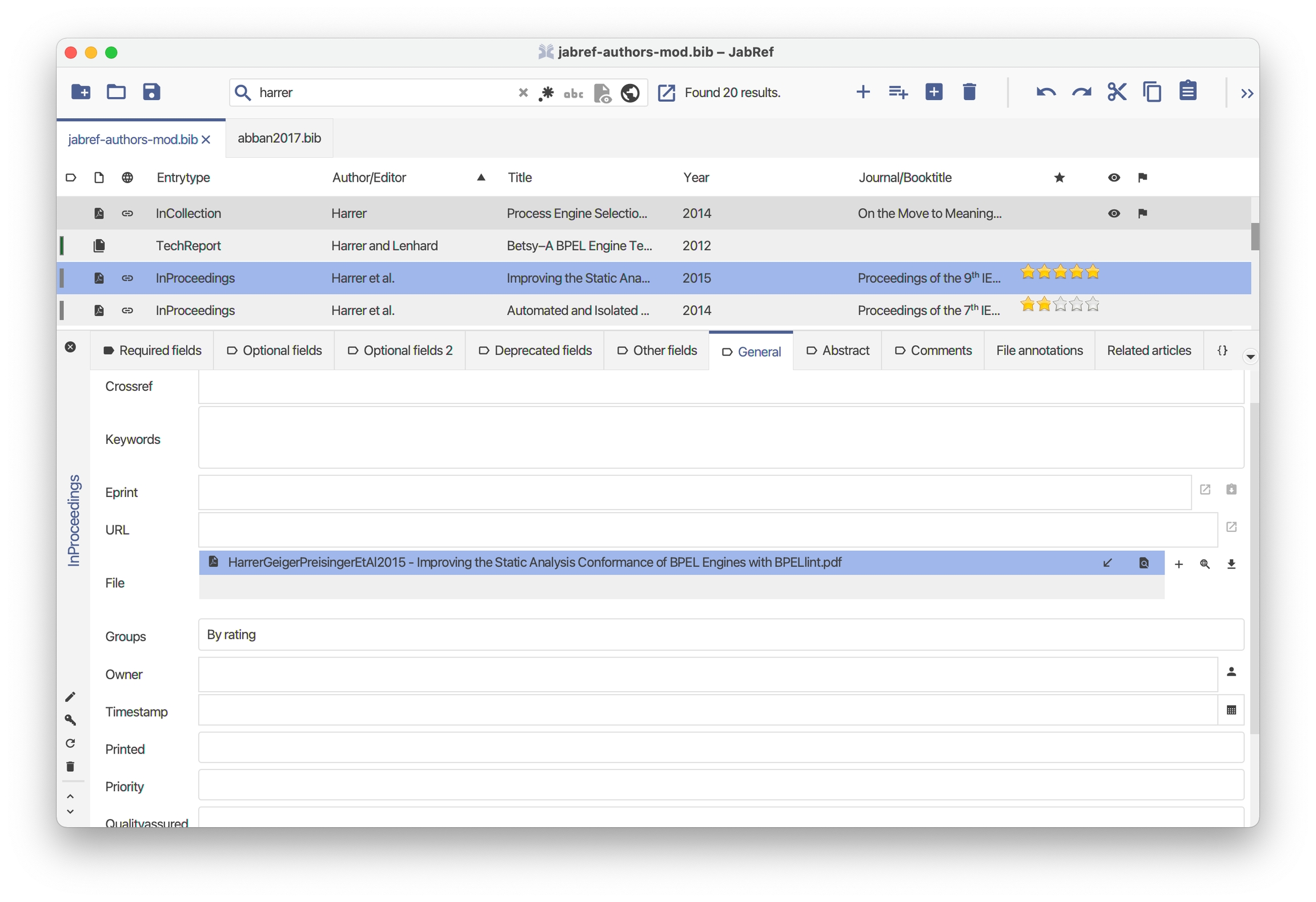Screen dimensions: 1316x902
Task: Delete the selected entry with the toolbar trash icon
Action: coord(969,92)
